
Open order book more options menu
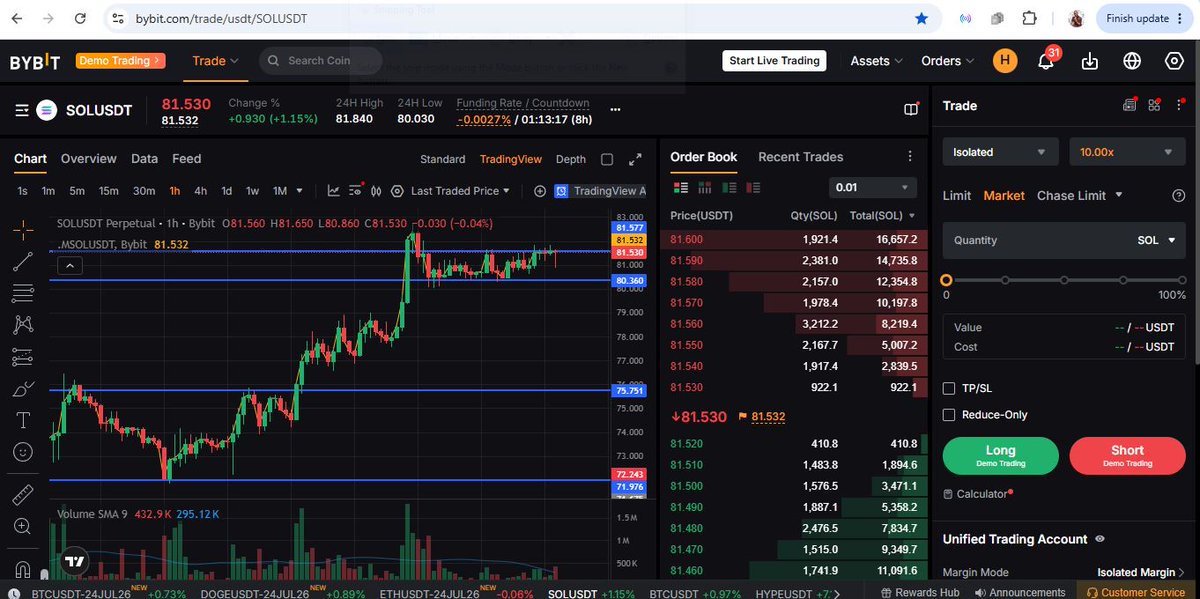(x=910, y=157)
